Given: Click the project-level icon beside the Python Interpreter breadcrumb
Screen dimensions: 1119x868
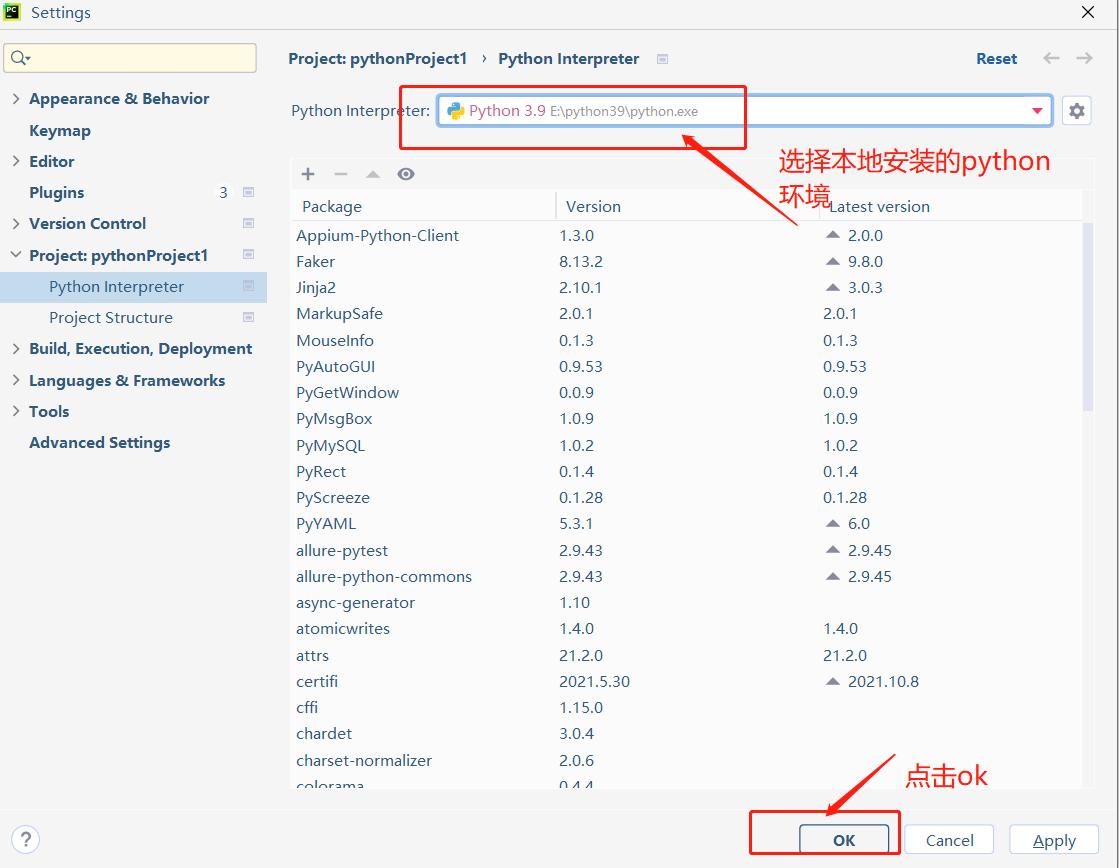Looking at the screenshot, I should pyautogui.click(x=662, y=59).
